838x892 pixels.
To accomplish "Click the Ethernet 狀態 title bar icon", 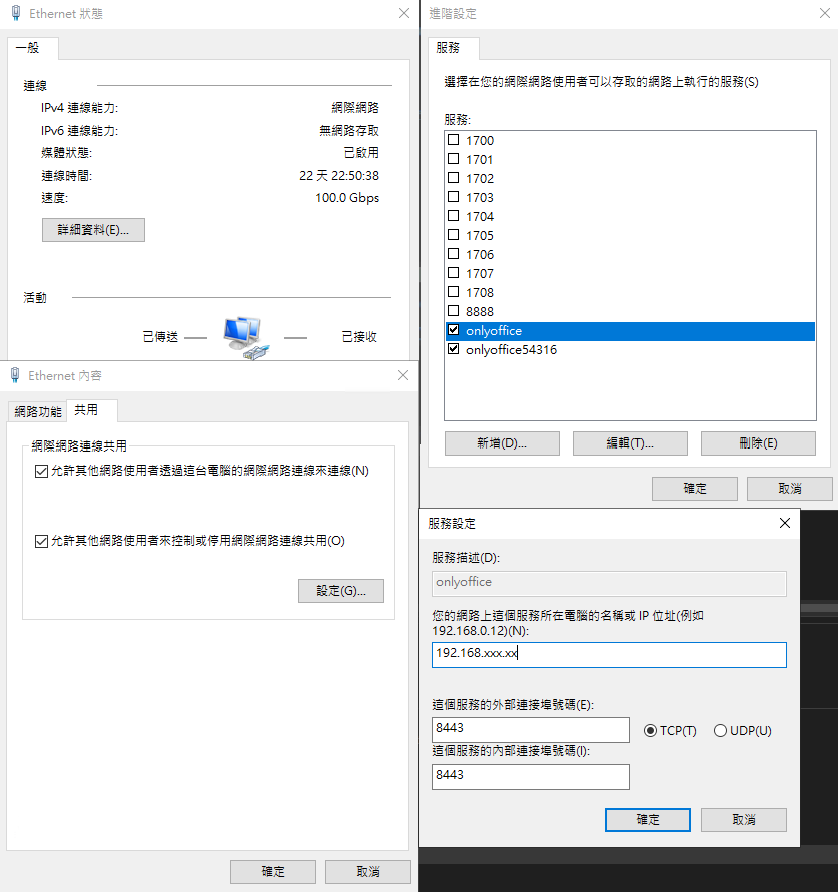I will pyautogui.click(x=15, y=14).
